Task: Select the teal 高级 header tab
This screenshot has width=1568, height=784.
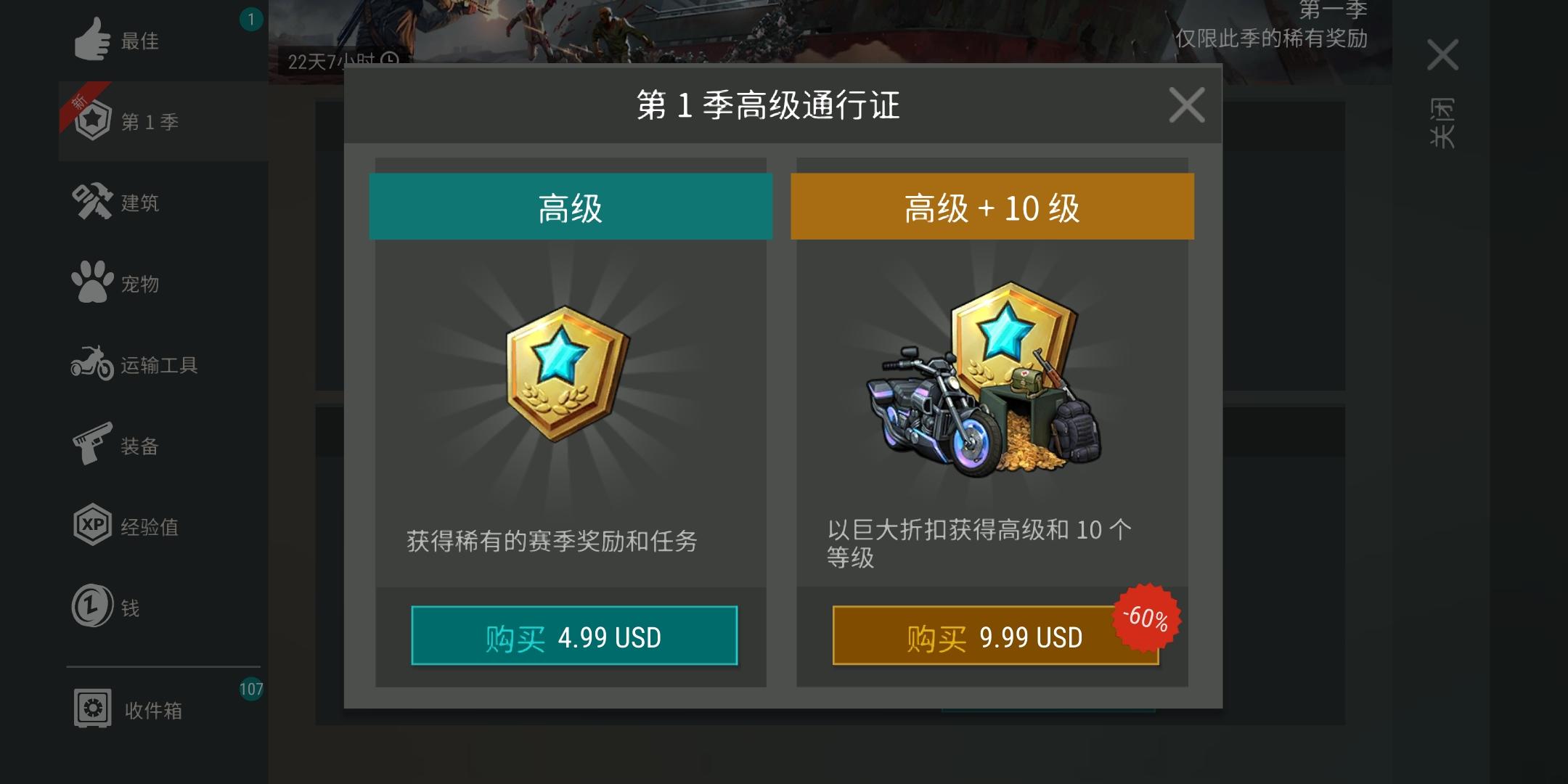Action: click(x=571, y=207)
